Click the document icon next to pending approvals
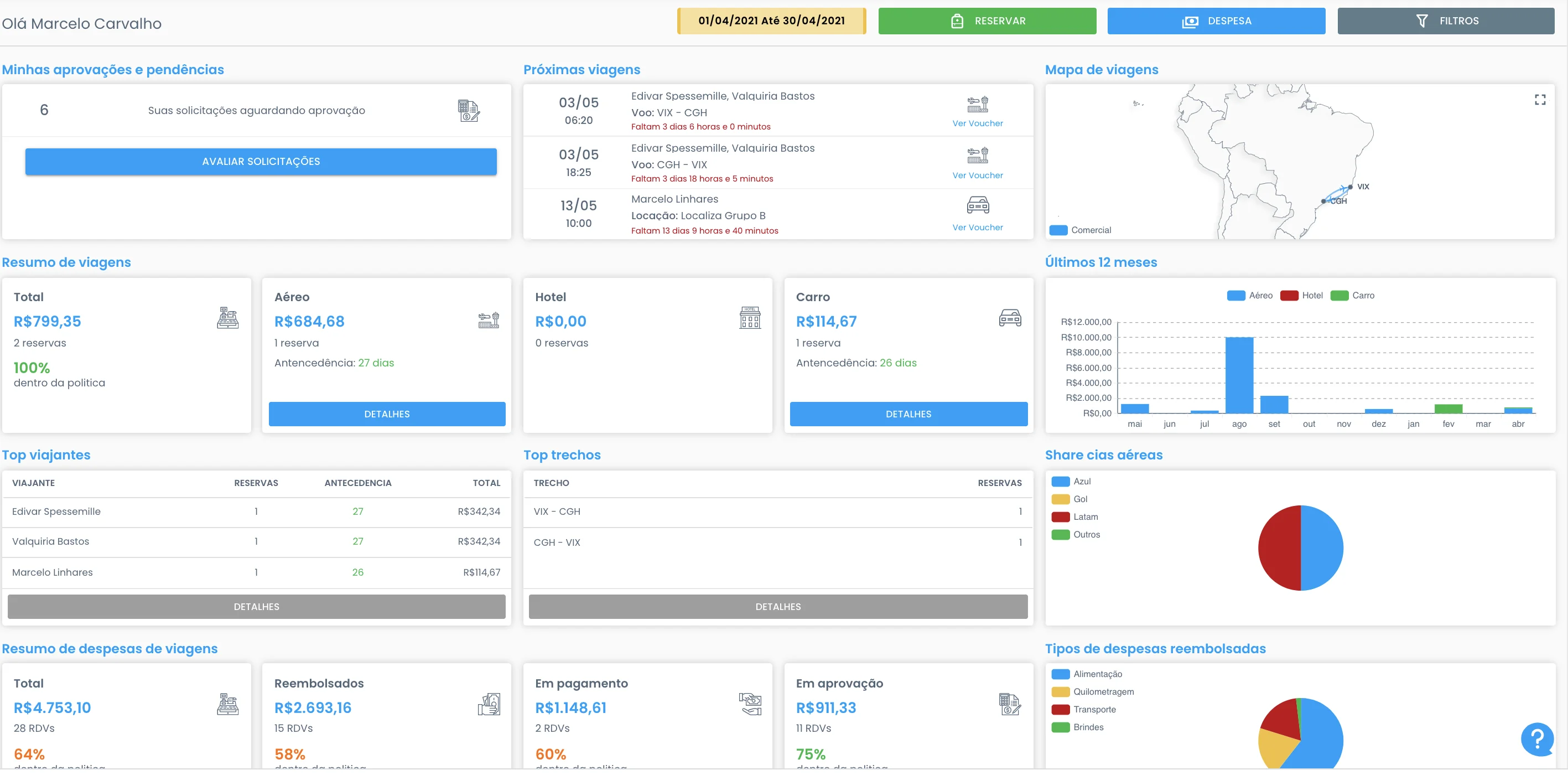Screen dimensions: 1568x775 click(469, 110)
